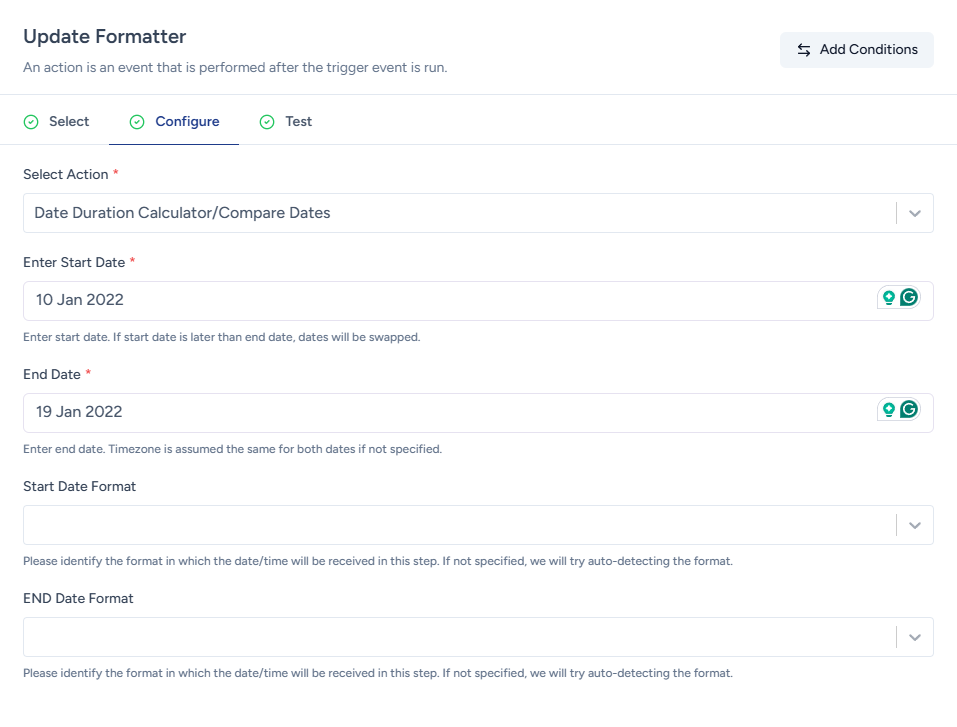This screenshot has height=727, width=957.
Task: Expand the Select Action dropdown chevron
Action: click(x=914, y=213)
